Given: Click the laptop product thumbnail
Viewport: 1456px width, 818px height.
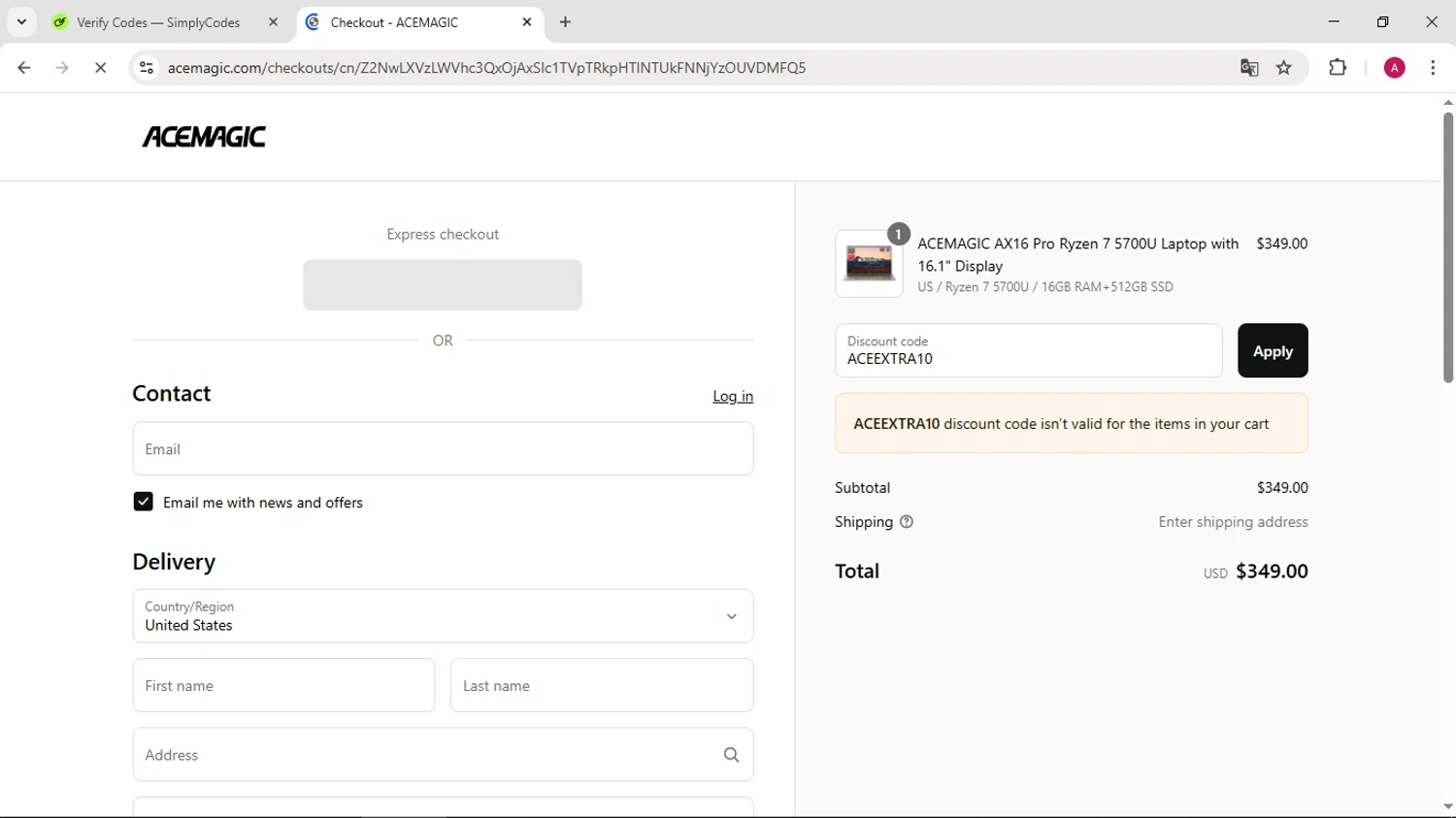Looking at the screenshot, I should pos(869,264).
